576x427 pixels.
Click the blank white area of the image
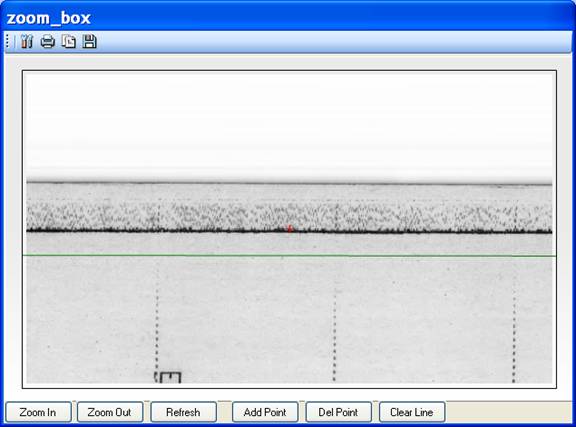click(289, 125)
